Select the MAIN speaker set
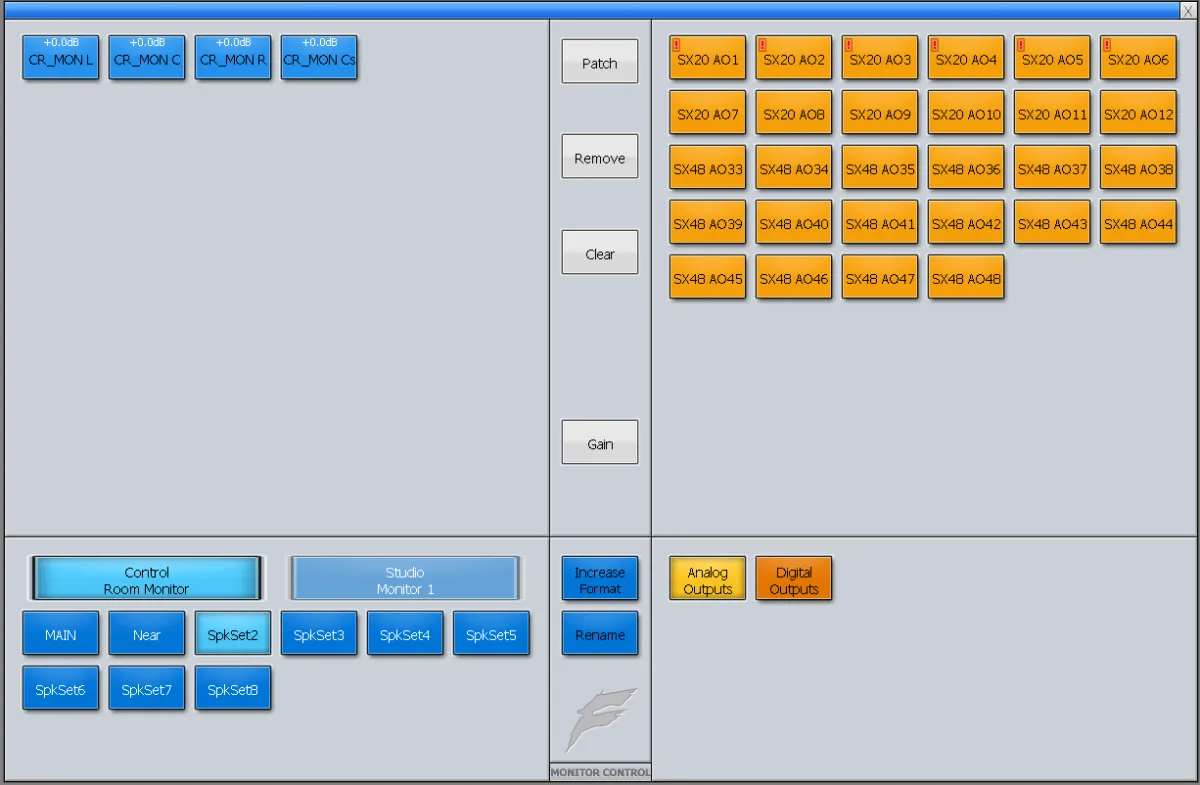 tap(61, 634)
